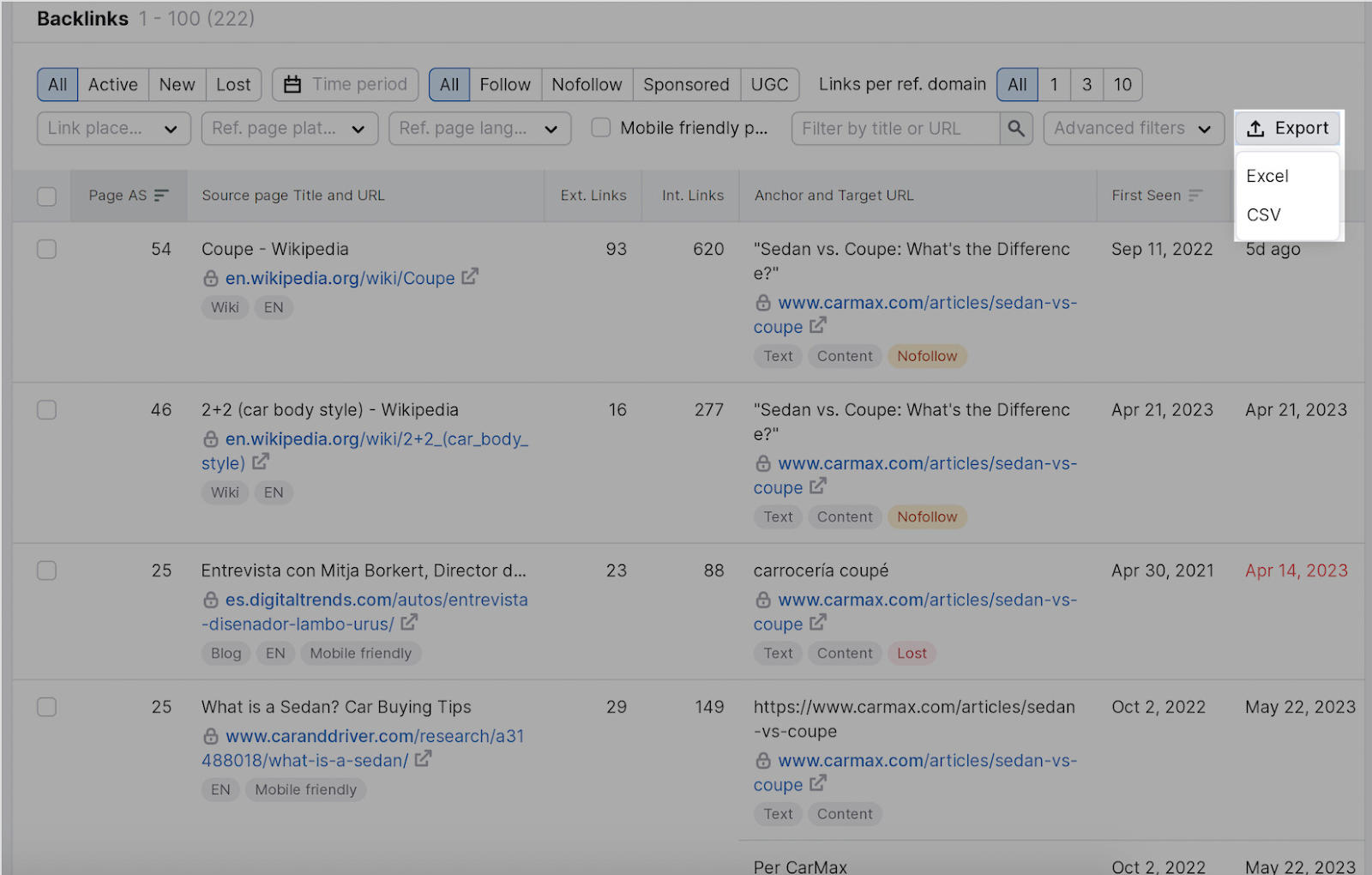Choose CSV export option
The width and height of the screenshot is (1372, 875).
click(1264, 214)
